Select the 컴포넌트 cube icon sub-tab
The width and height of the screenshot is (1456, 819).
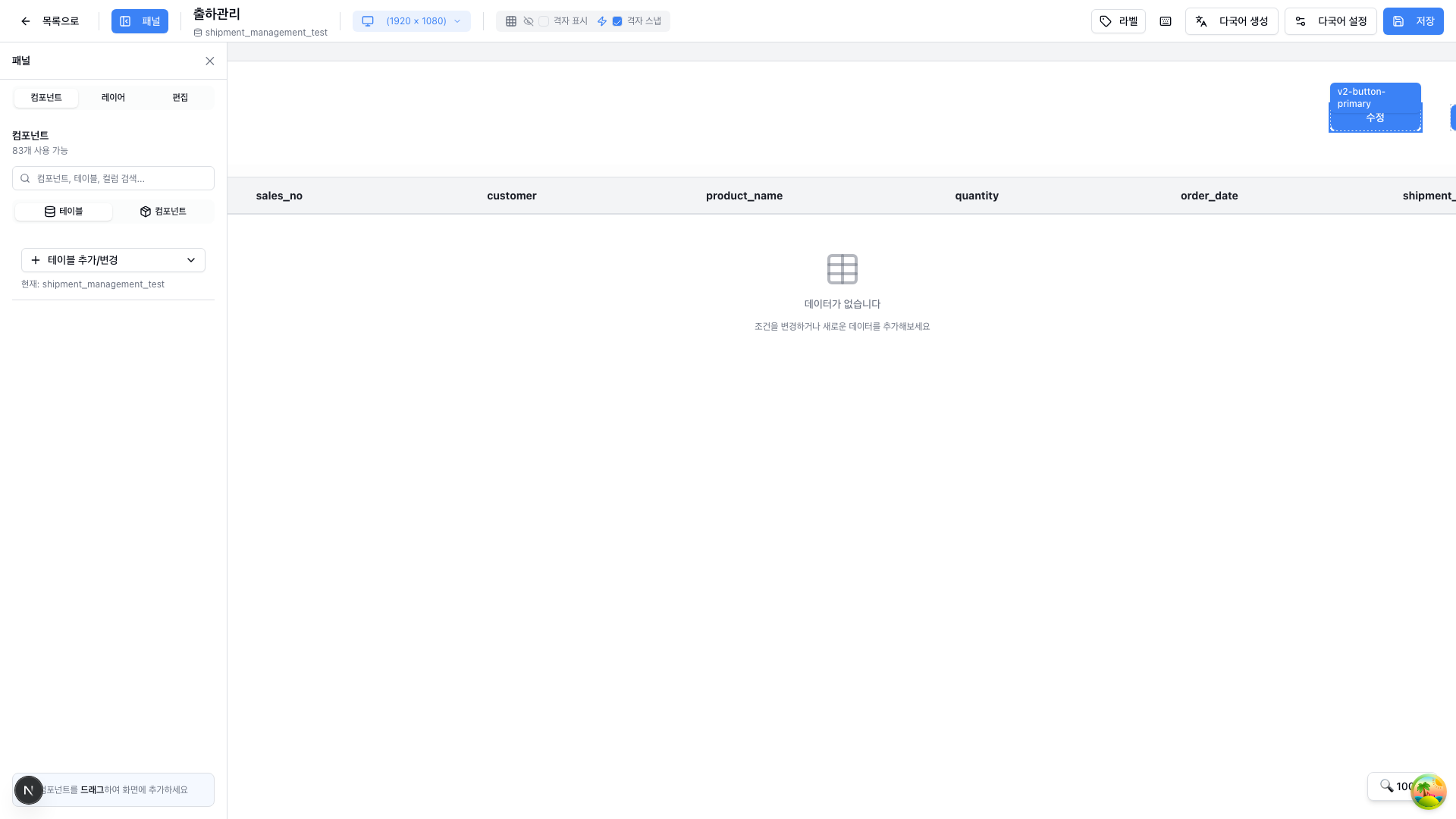(x=163, y=212)
